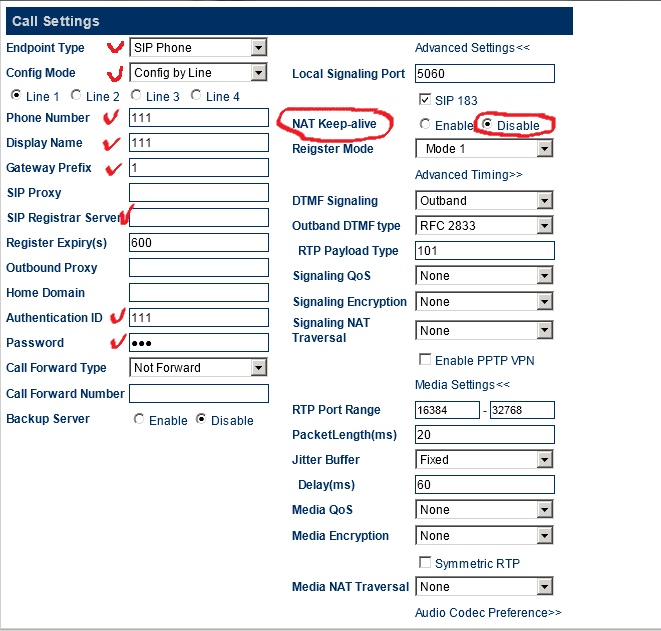Open the Call Forward Type dropdown
661x631 pixels.
click(x=198, y=368)
